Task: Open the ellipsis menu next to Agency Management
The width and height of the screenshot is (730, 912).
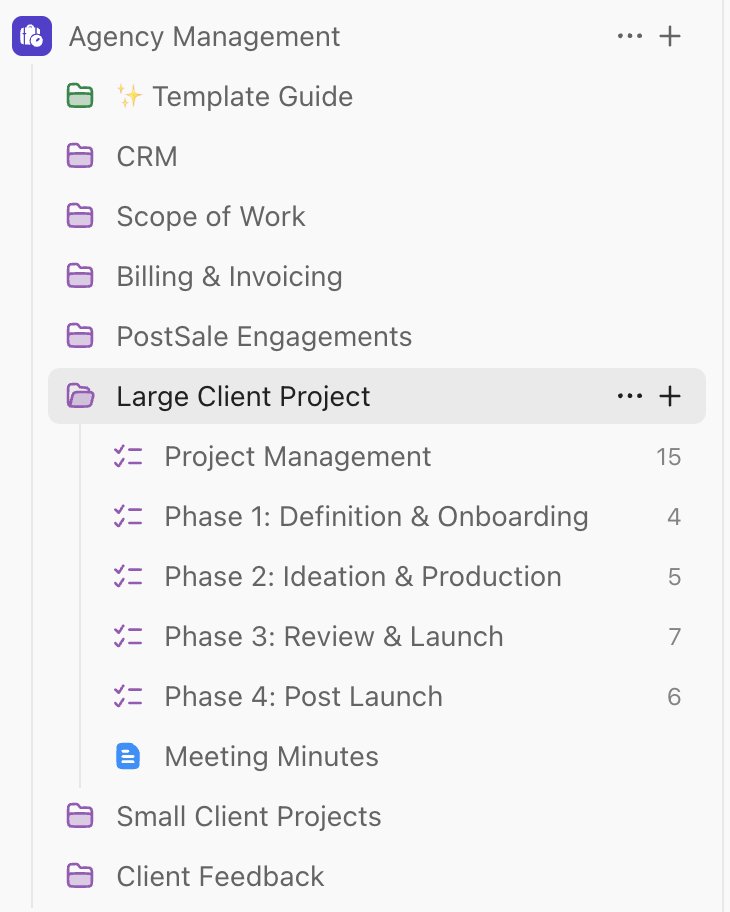Action: [x=630, y=36]
